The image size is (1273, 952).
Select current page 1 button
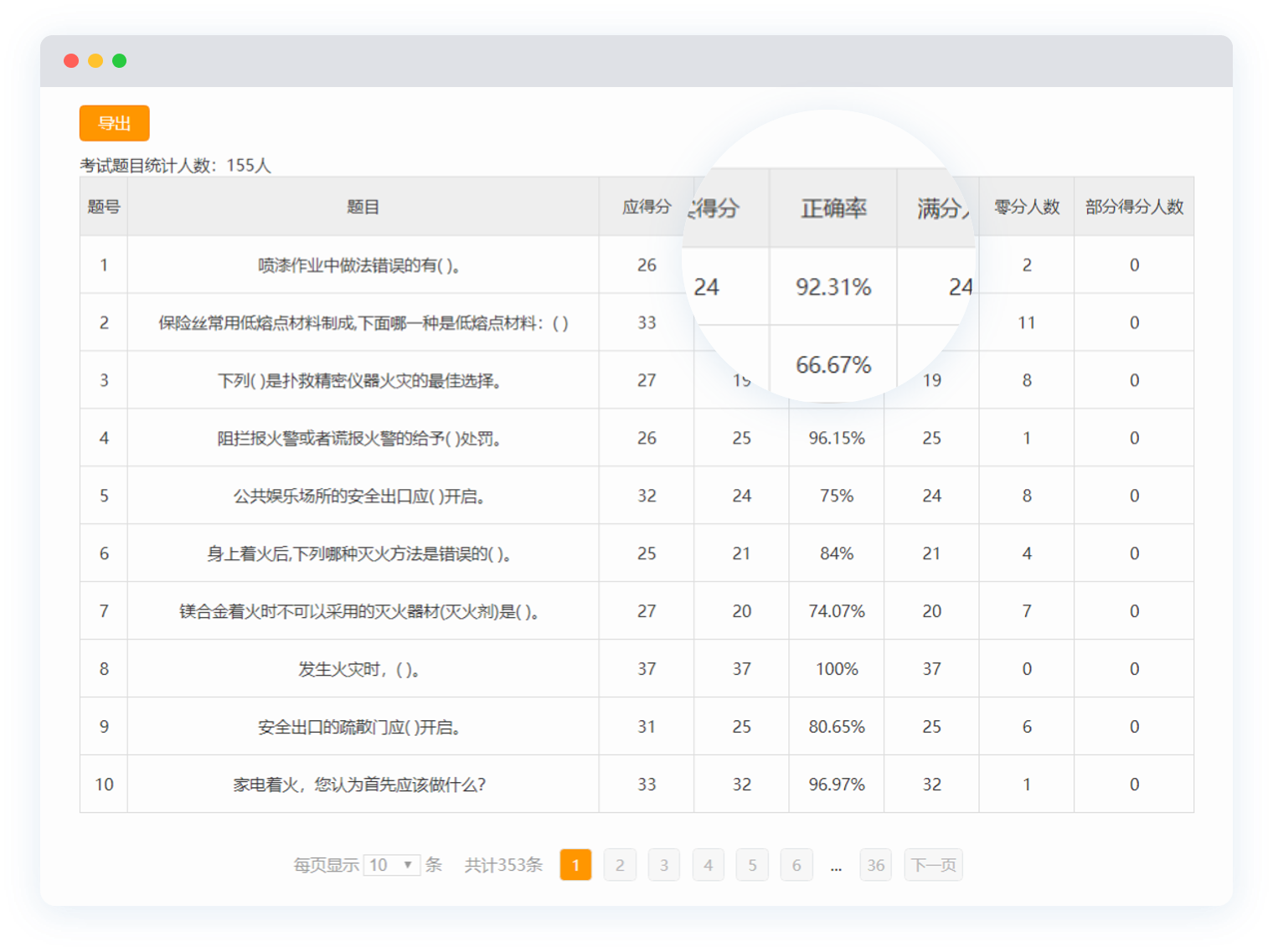tap(575, 865)
